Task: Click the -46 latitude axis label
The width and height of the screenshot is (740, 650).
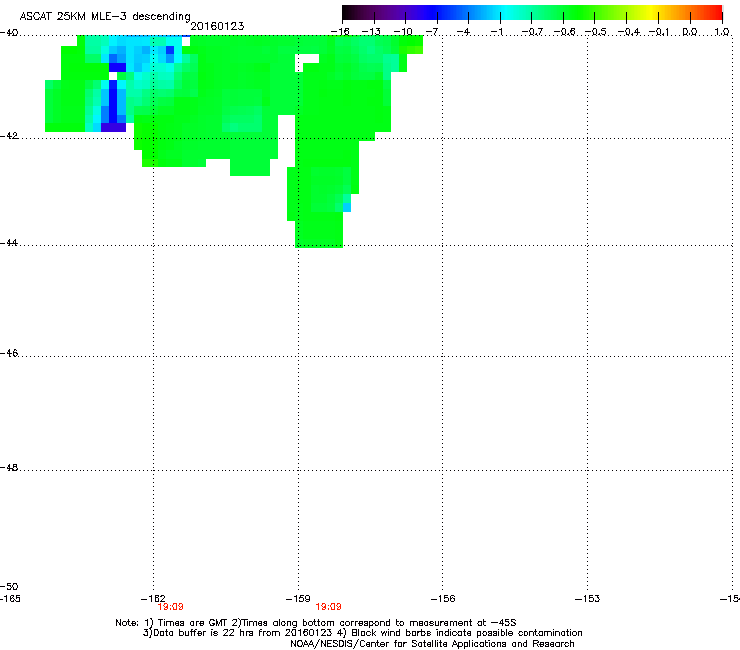Action: 9,353
